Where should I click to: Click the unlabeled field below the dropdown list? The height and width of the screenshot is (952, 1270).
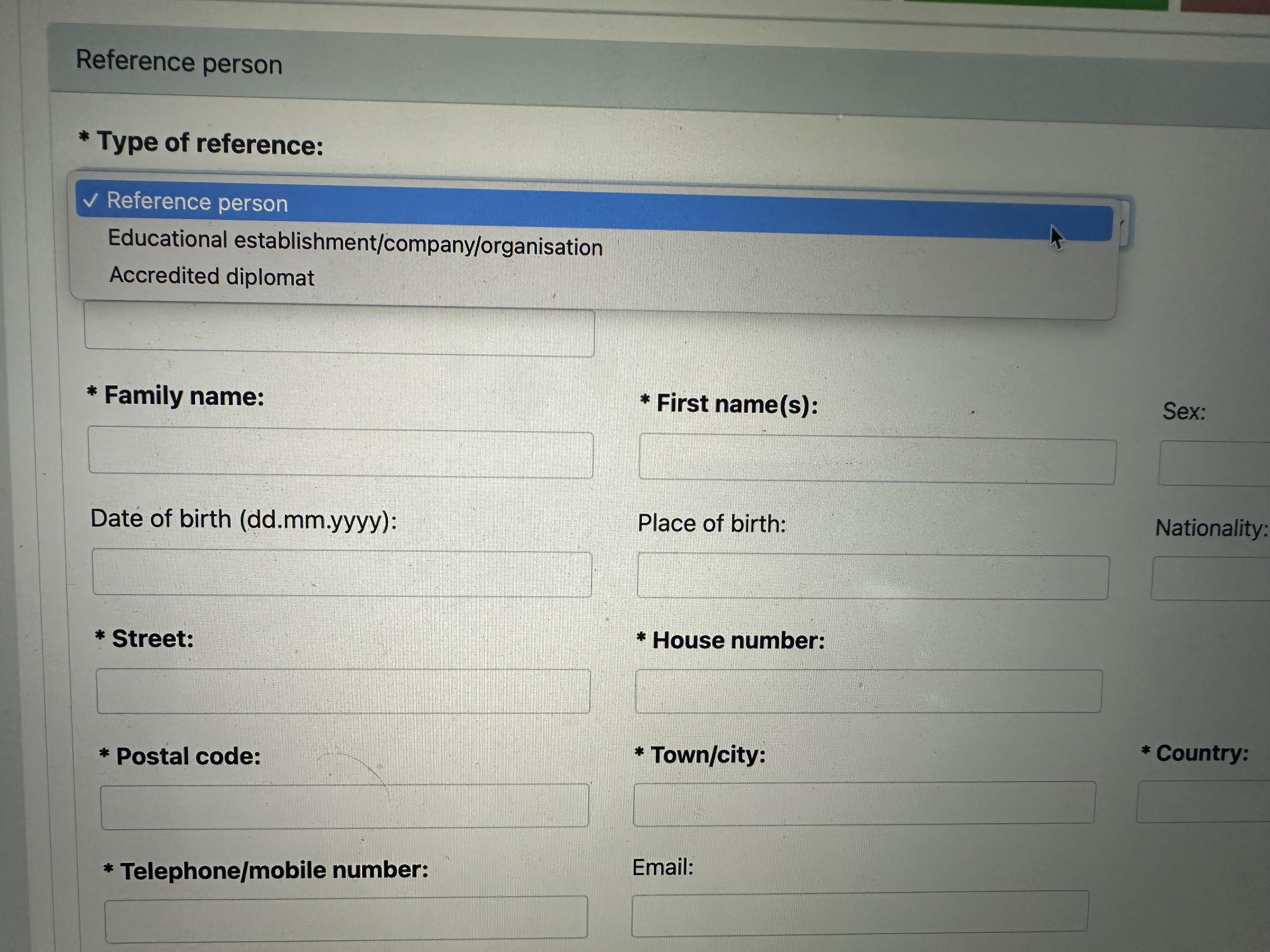tap(339, 332)
